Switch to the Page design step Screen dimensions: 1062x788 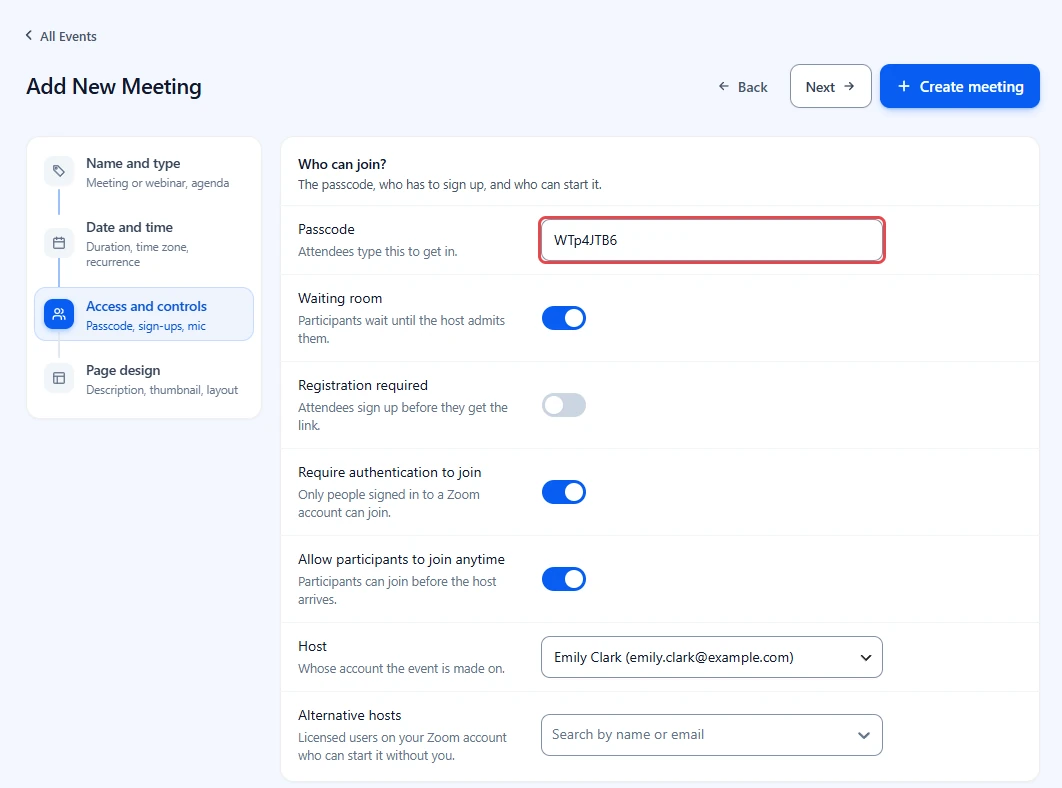pyautogui.click(x=144, y=379)
